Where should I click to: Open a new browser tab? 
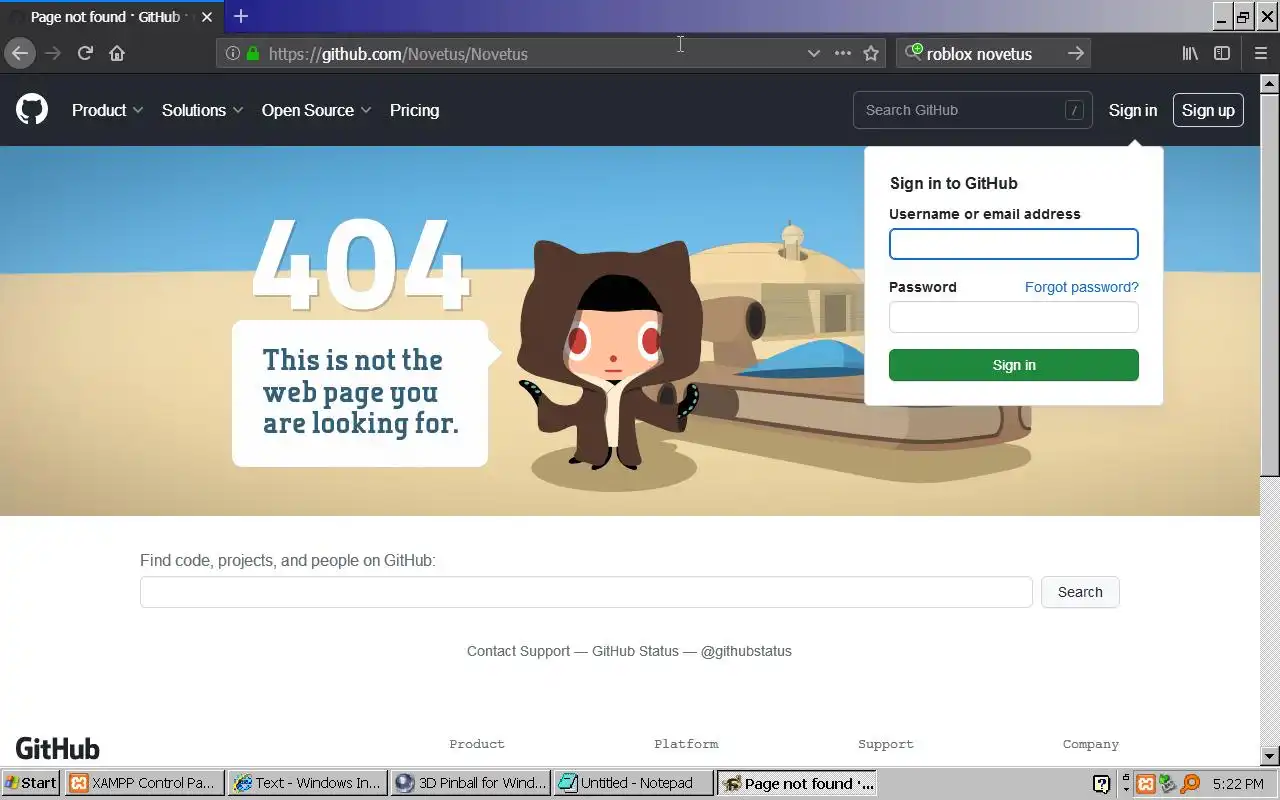(x=241, y=16)
